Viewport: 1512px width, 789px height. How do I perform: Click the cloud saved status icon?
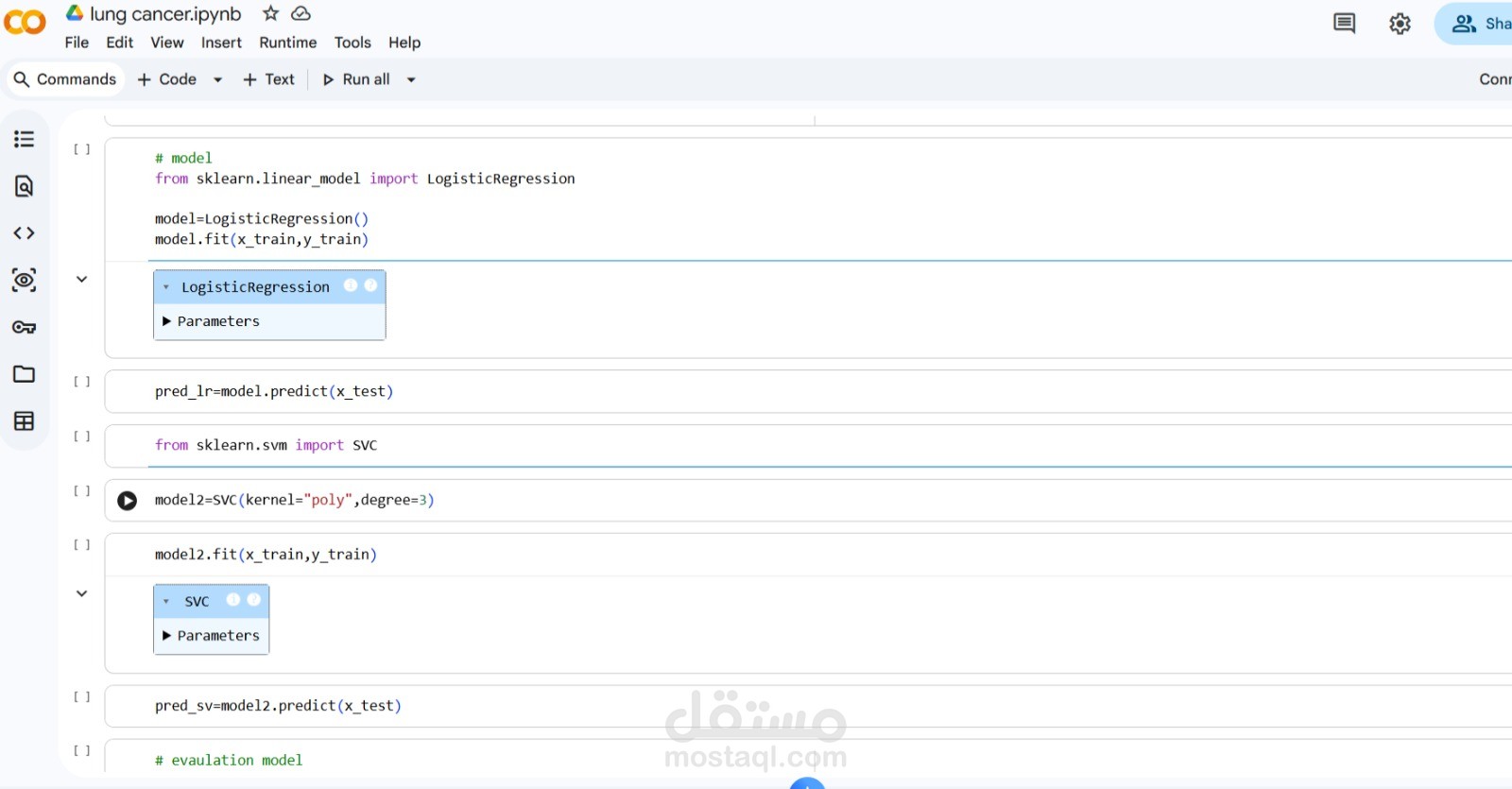click(301, 13)
